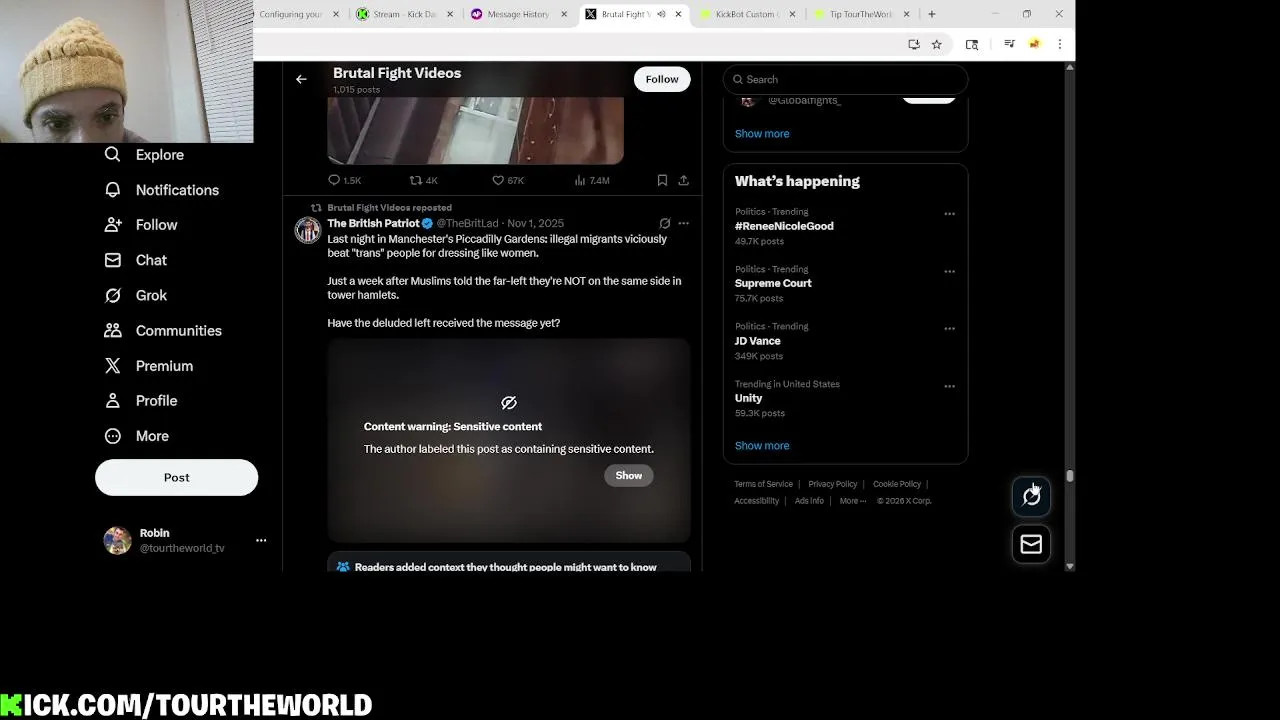Screen dimensions: 1280x720
Task: Show more suggested accounts at top
Action: (762, 134)
